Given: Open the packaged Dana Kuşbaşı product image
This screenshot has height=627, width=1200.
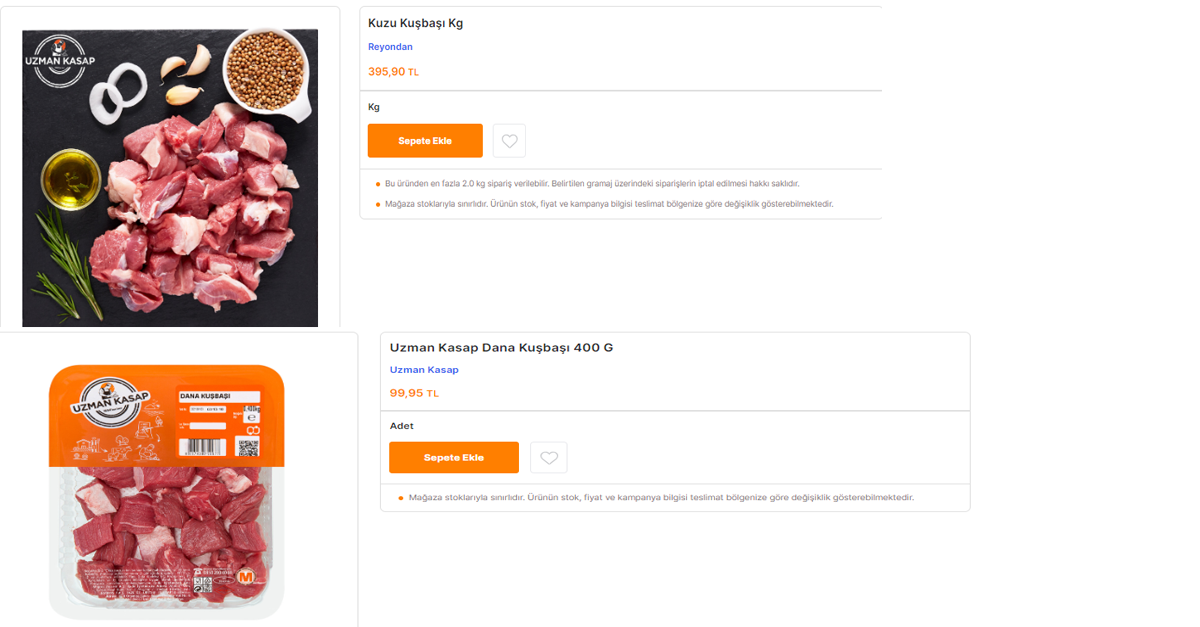Looking at the screenshot, I should [x=167, y=490].
